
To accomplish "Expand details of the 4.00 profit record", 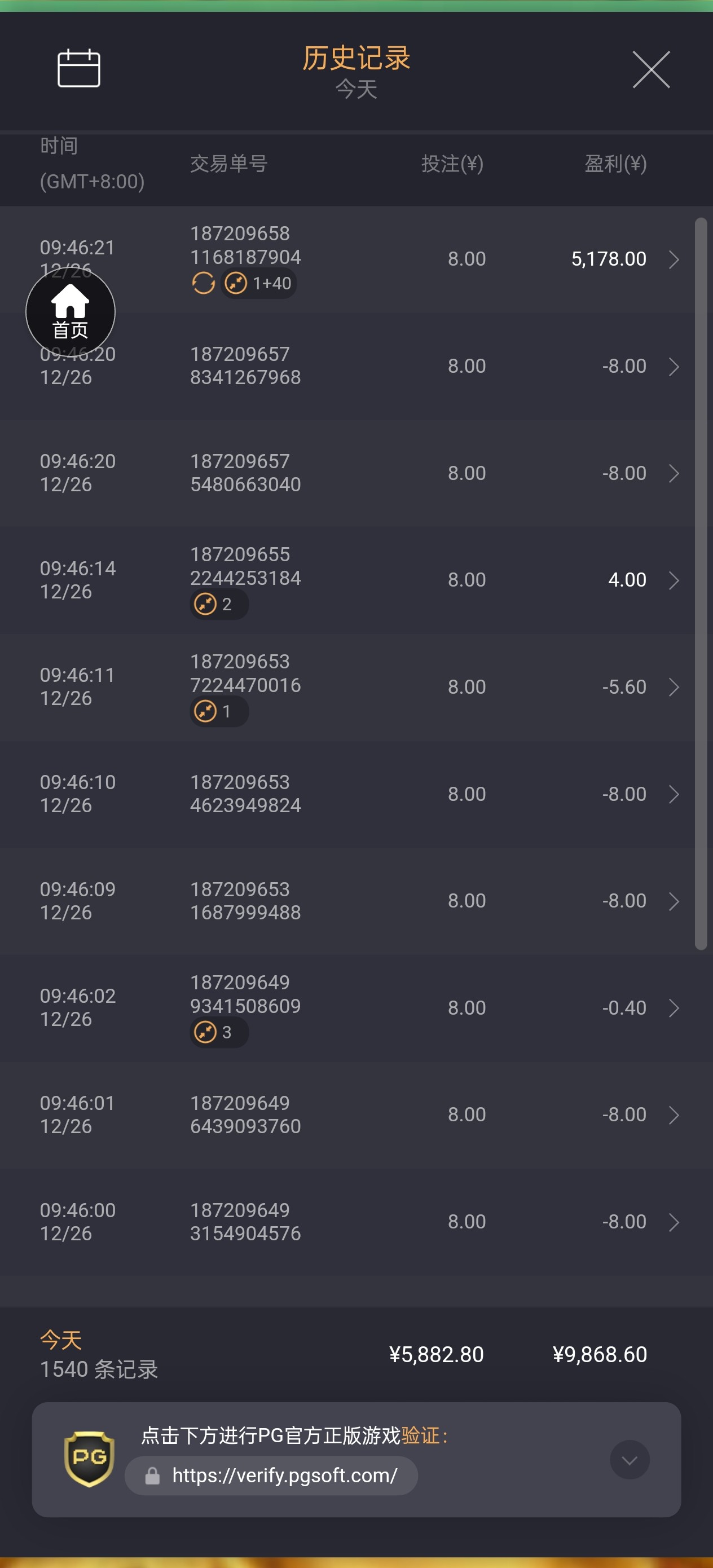I will (x=674, y=580).
